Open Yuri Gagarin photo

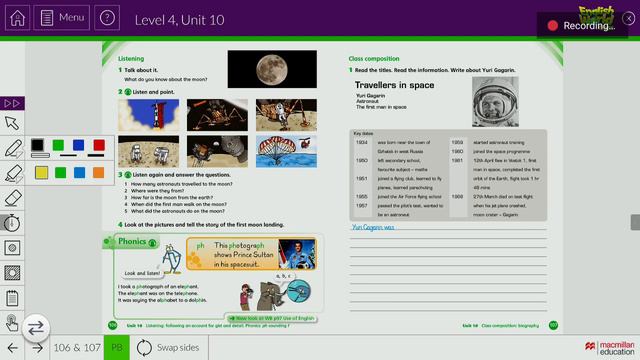pos(495,102)
